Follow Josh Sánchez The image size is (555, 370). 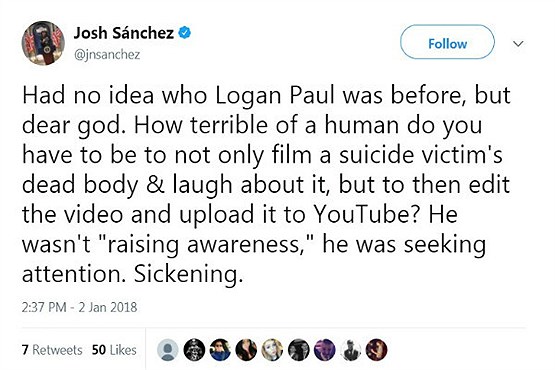coord(447,42)
